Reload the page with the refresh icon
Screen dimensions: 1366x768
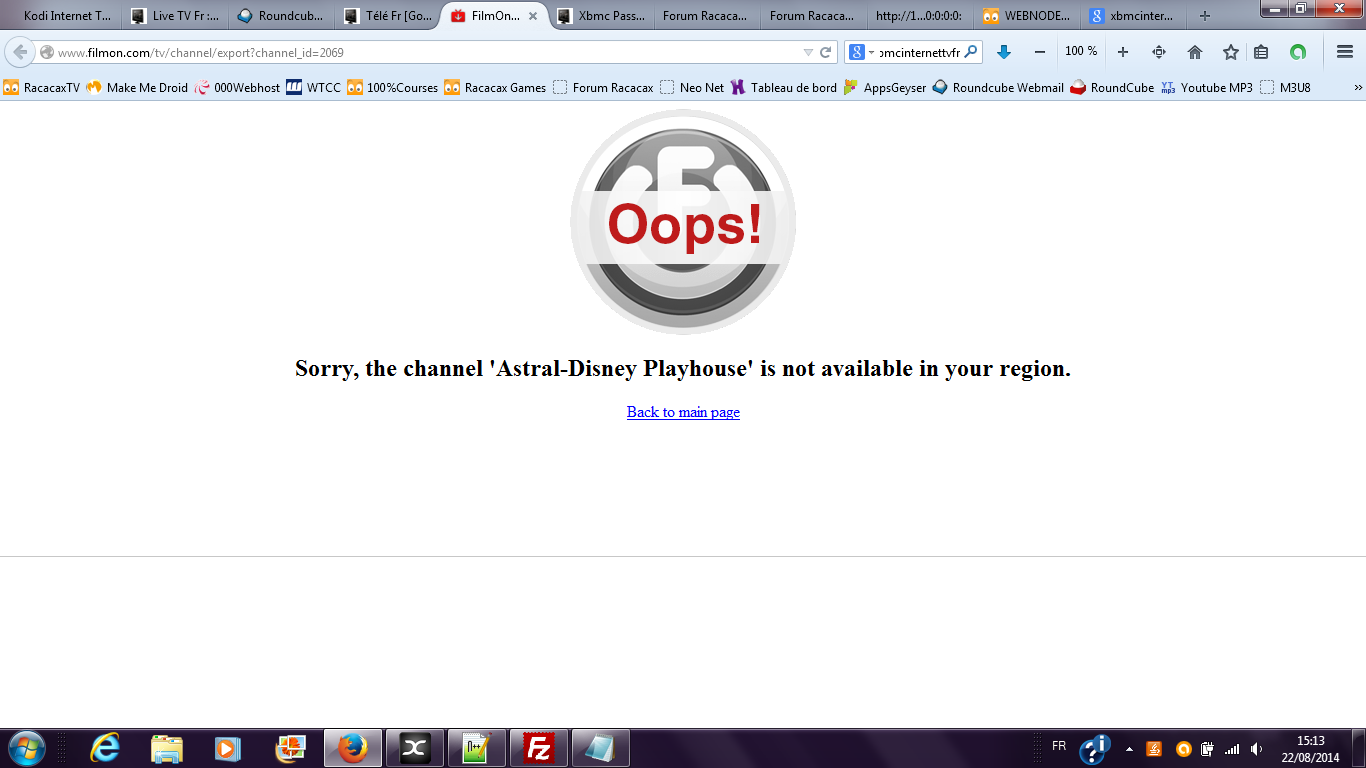tap(825, 52)
